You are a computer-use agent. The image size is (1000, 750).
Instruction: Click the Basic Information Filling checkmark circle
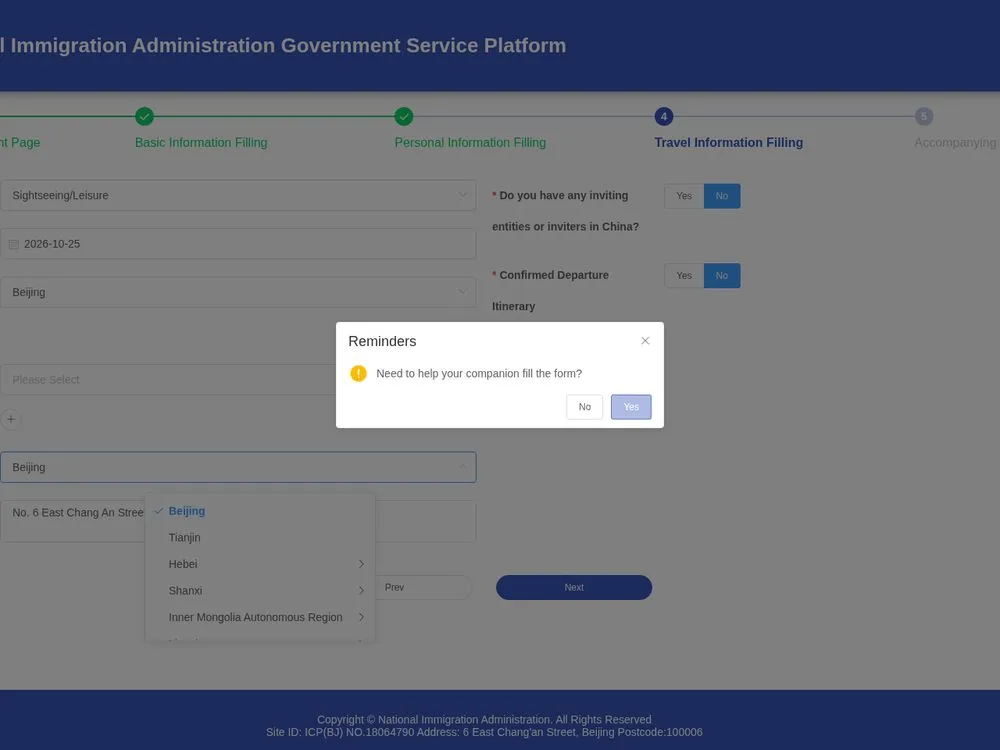(x=145, y=116)
